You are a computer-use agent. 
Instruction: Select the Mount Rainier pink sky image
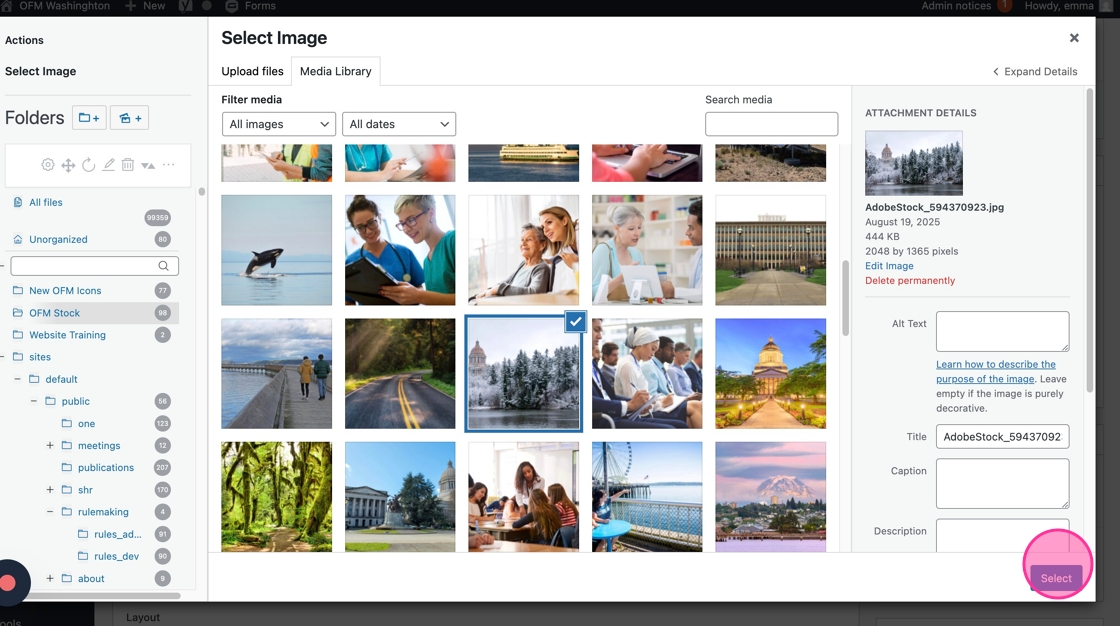pyautogui.click(x=771, y=497)
